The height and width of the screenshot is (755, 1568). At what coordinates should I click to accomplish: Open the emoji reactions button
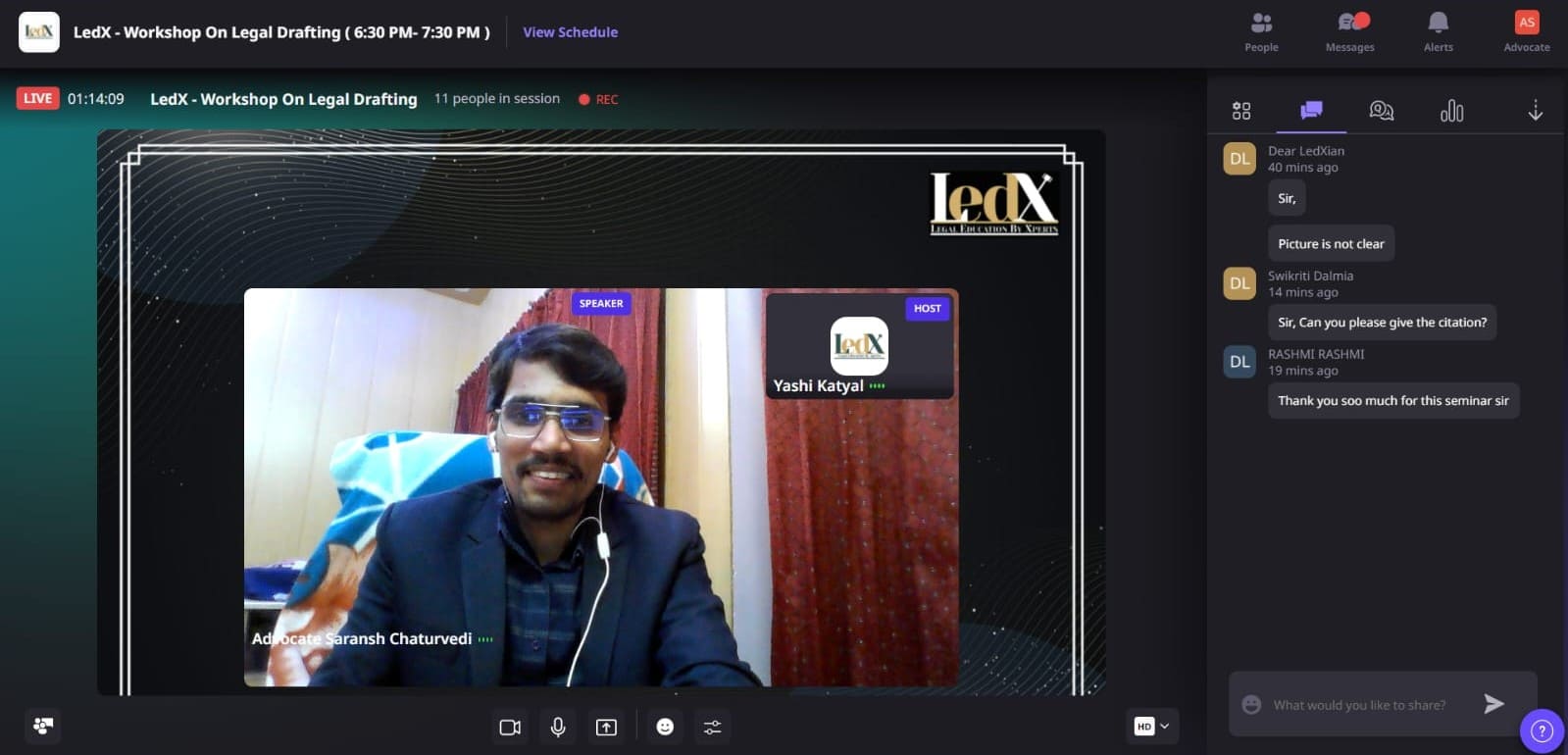(x=665, y=727)
